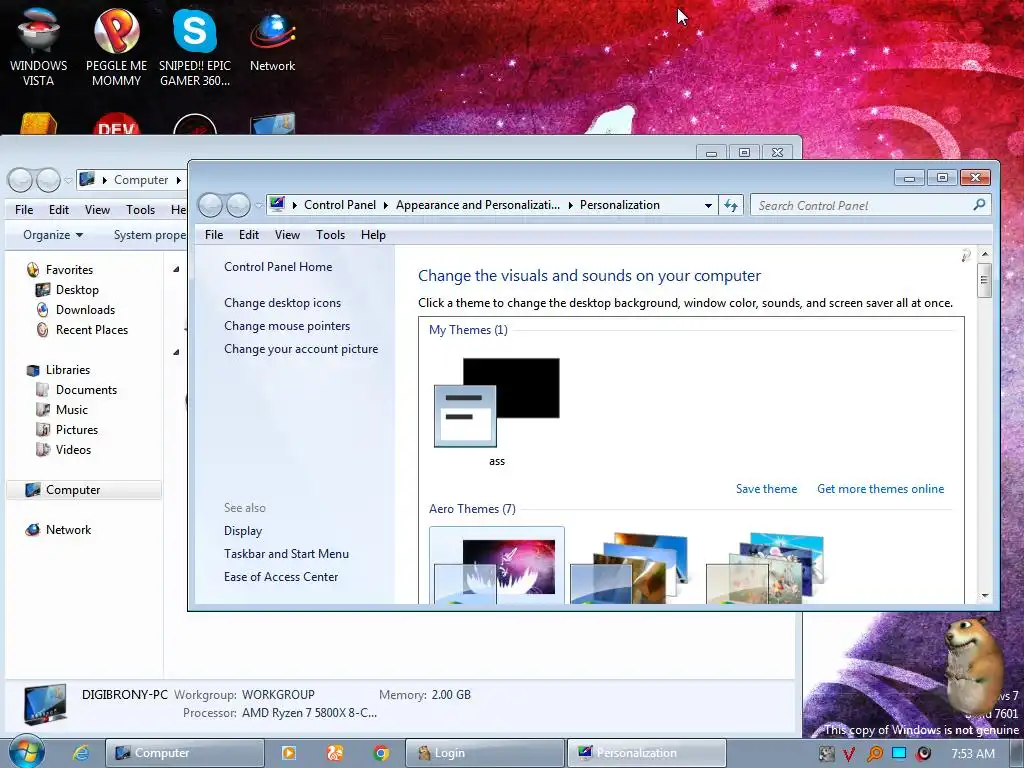Click the orange magnifier tray icon
The width and height of the screenshot is (1024, 768).
pyautogui.click(x=874, y=754)
